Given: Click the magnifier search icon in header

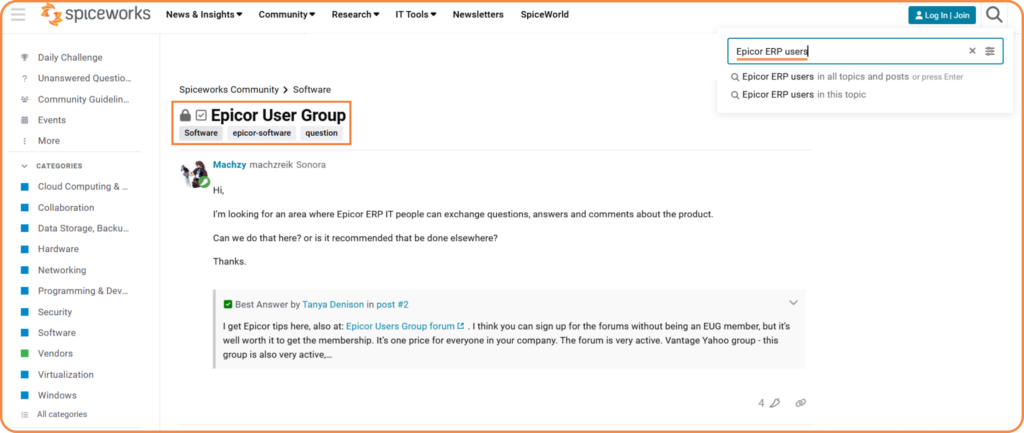Looking at the screenshot, I should (994, 14).
